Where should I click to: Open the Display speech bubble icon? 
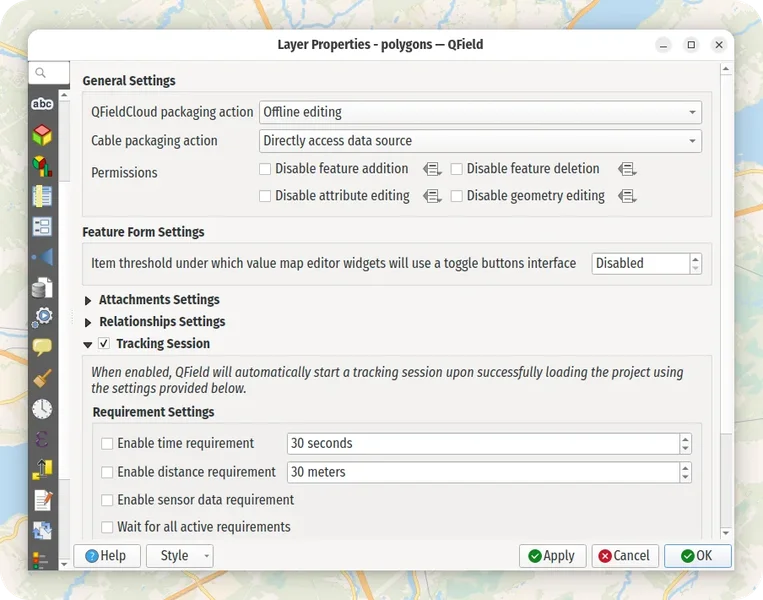click(42, 347)
